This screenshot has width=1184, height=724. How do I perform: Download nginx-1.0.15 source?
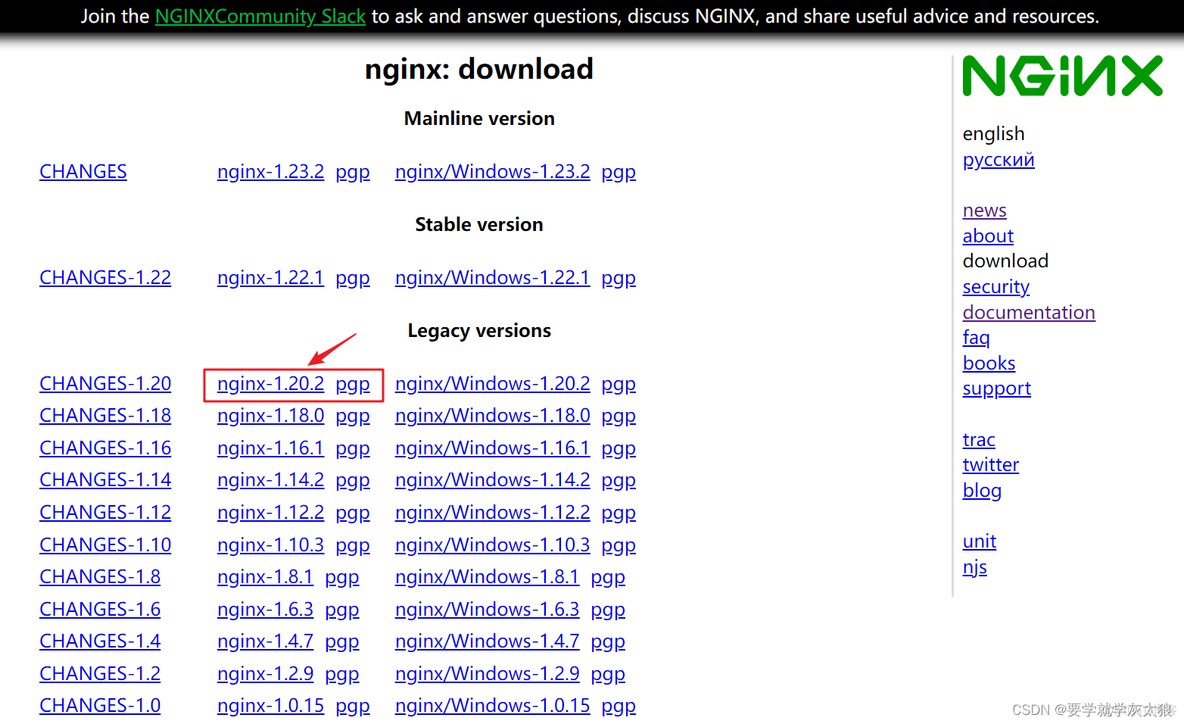click(x=270, y=705)
